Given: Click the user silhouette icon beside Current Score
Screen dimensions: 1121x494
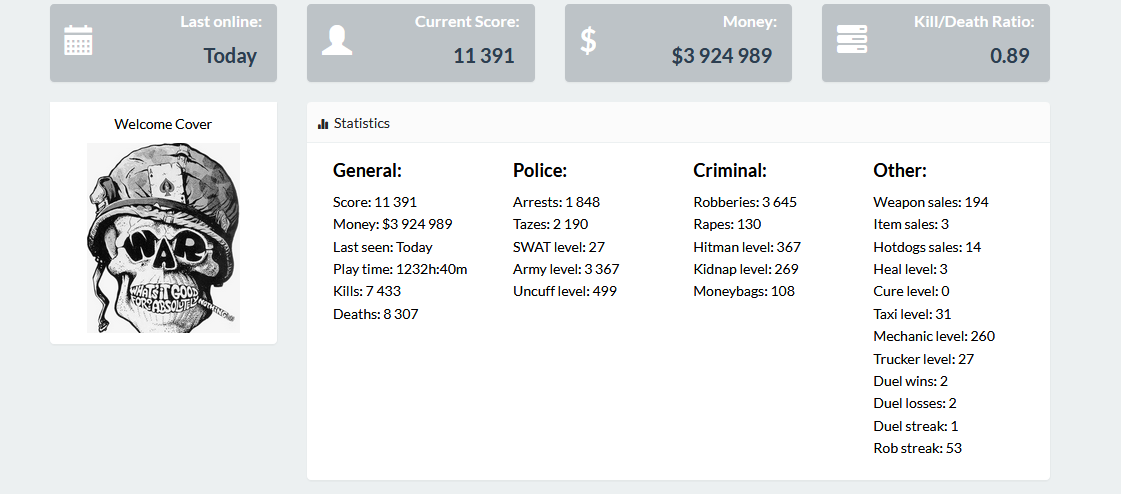Looking at the screenshot, I should [337, 40].
